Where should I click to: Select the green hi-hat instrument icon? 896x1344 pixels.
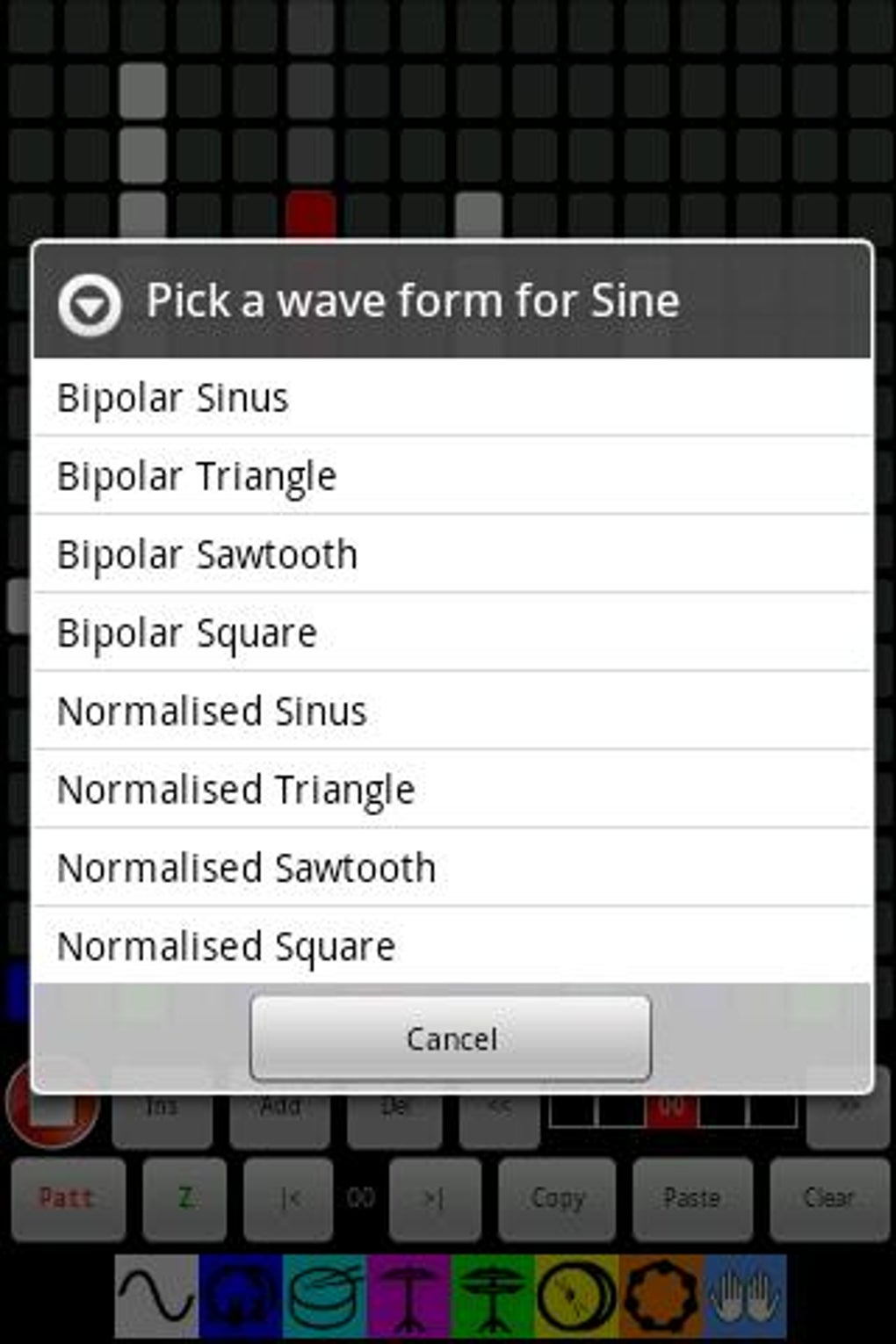pyautogui.click(x=492, y=1297)
